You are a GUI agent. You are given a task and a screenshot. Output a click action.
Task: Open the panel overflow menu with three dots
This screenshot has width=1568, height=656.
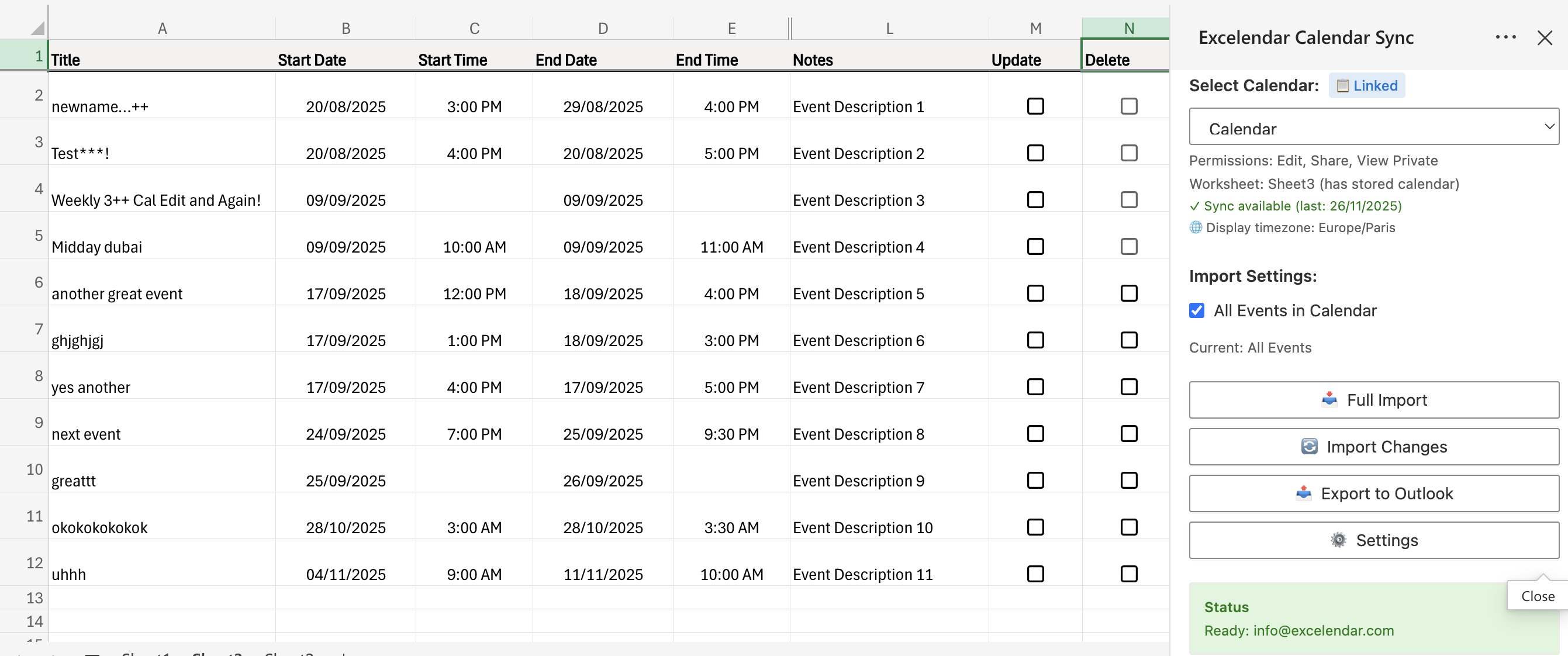click(1506, 37)
